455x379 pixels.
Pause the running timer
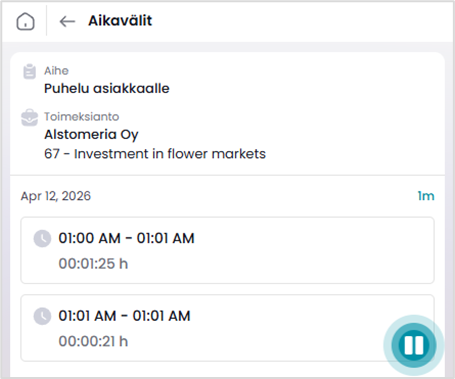pos(414,345)
